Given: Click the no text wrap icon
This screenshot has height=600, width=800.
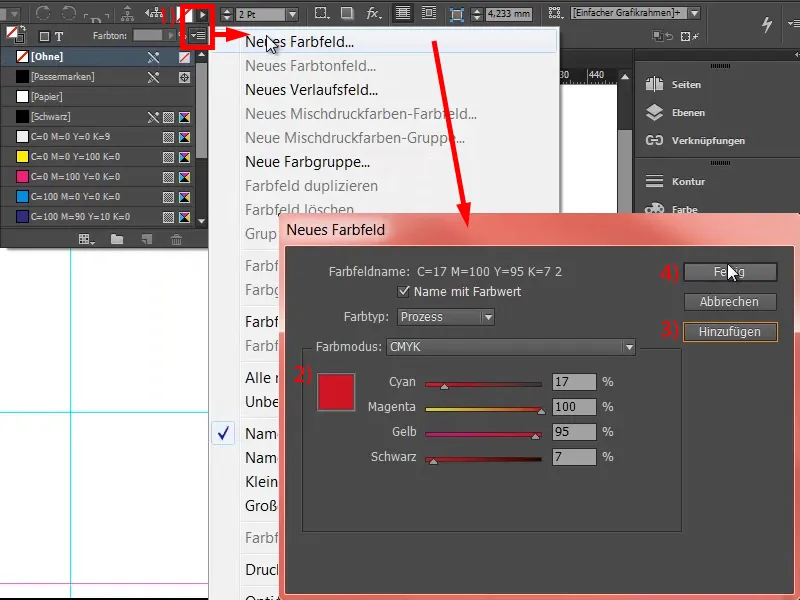Looking at the screenshot, I should [403, 13].
